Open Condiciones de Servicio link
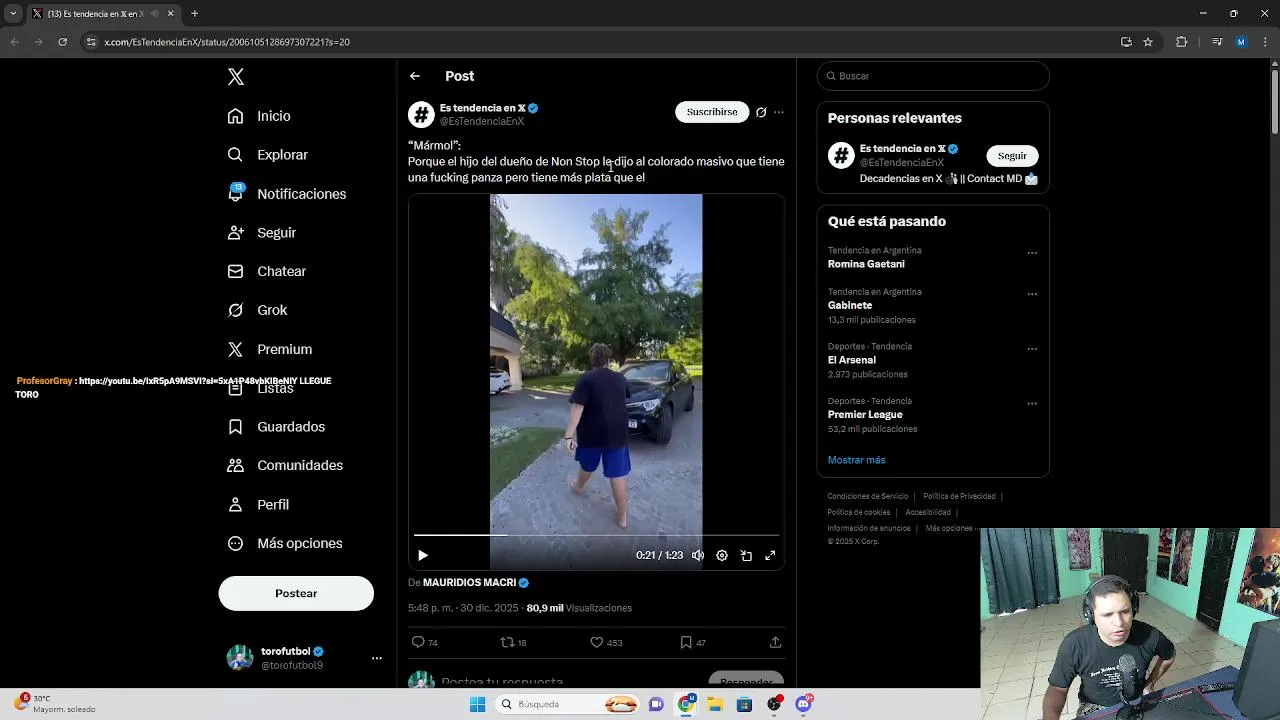Viewport: 1280px width, 720px height. point(868,496)
